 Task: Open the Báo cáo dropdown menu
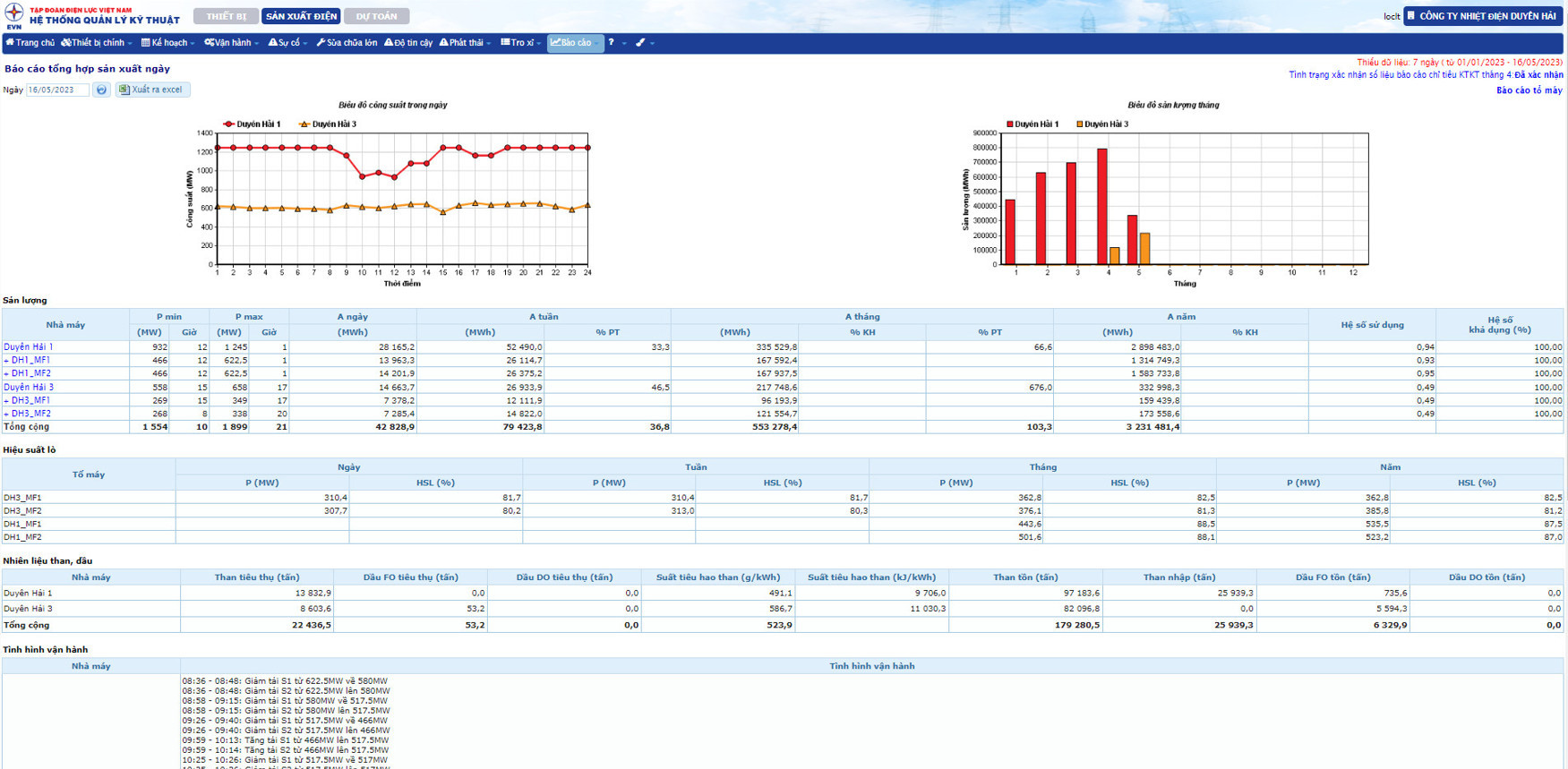coord(574,43)
